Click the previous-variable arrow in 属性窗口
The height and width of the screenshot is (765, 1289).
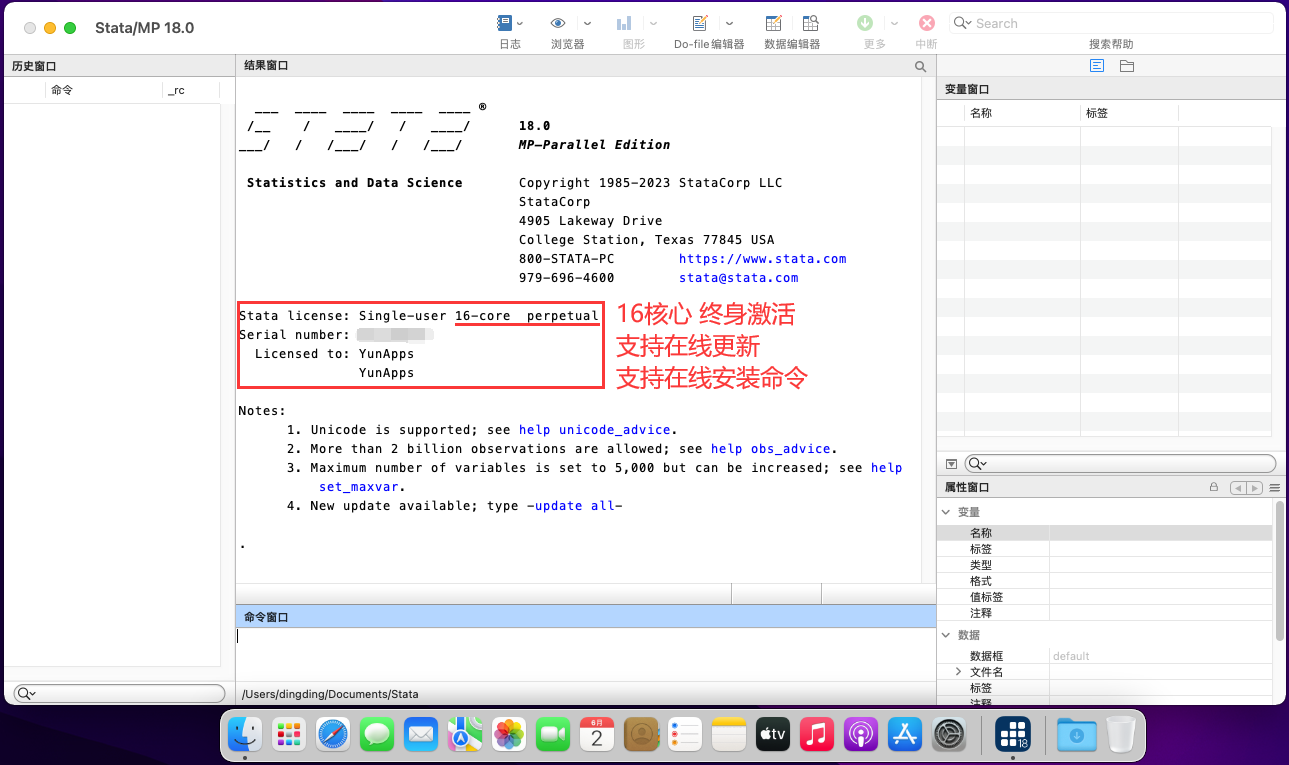(1239, 488)
